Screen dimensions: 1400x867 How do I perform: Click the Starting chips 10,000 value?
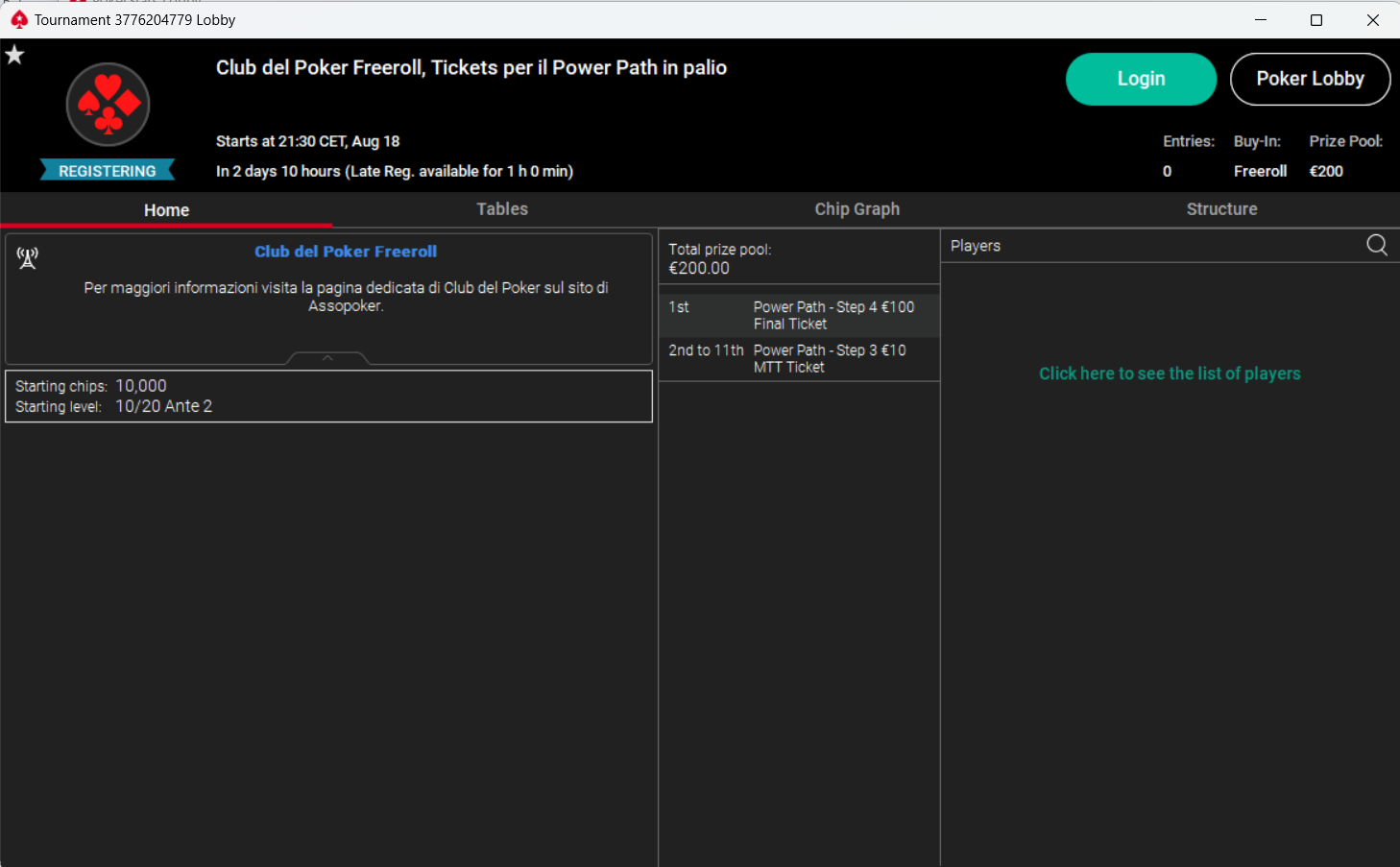point(141,386)
